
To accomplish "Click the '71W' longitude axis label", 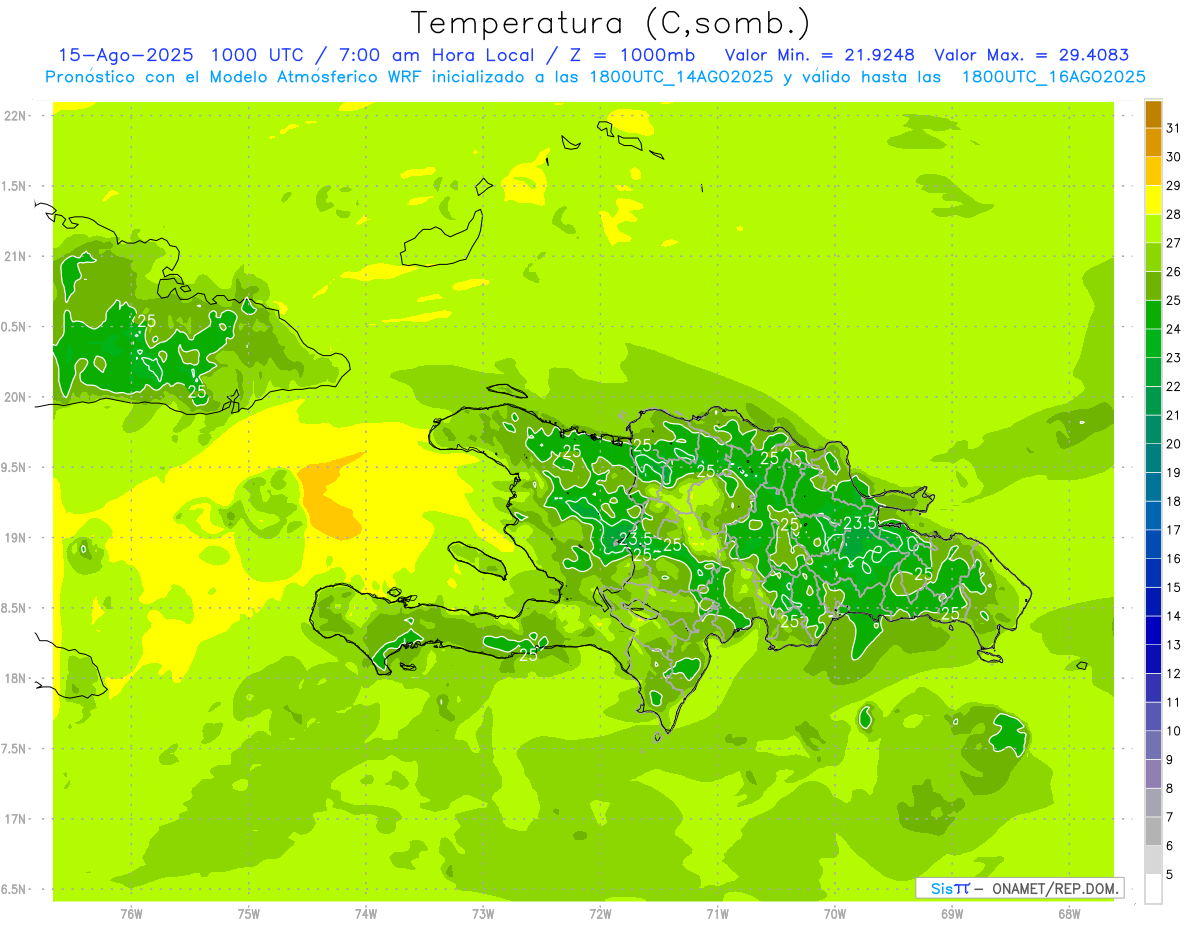I will (717, 914).
